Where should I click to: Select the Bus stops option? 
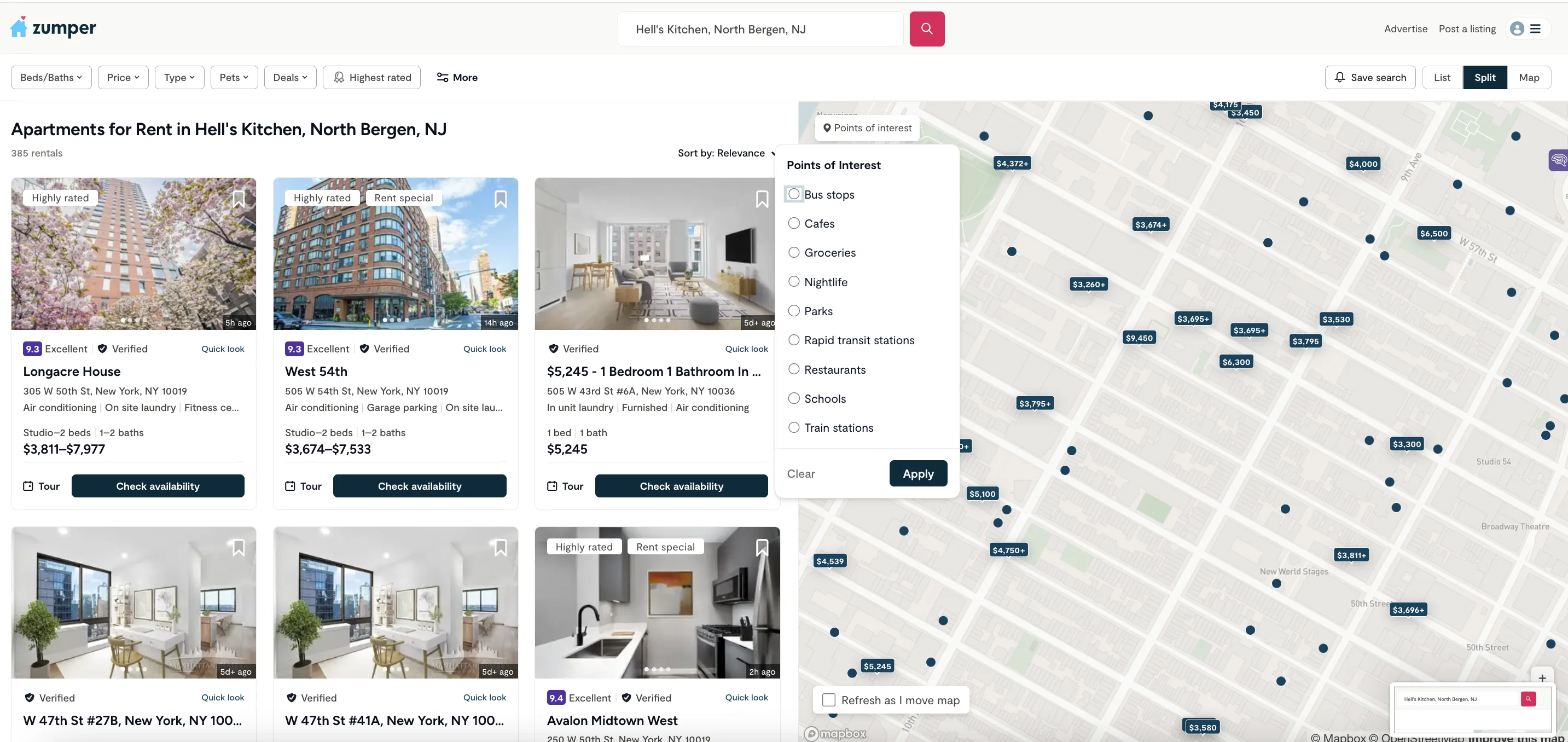794,194
